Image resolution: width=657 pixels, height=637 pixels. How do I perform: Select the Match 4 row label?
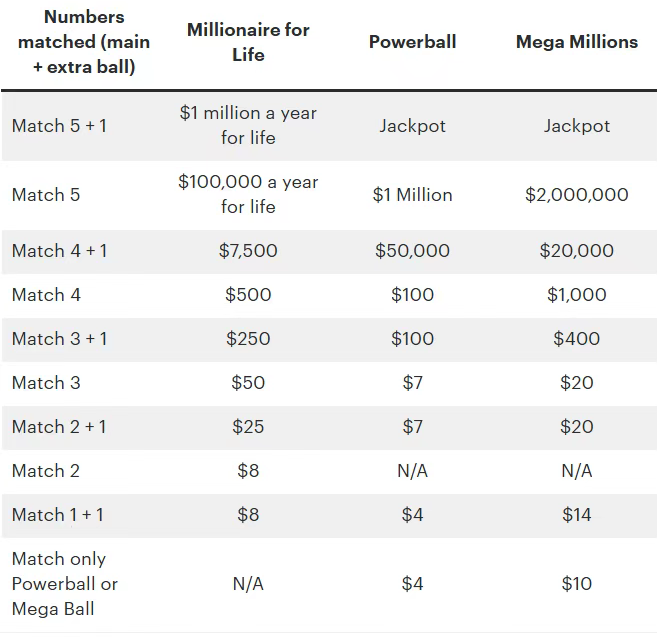click(46, 295)
